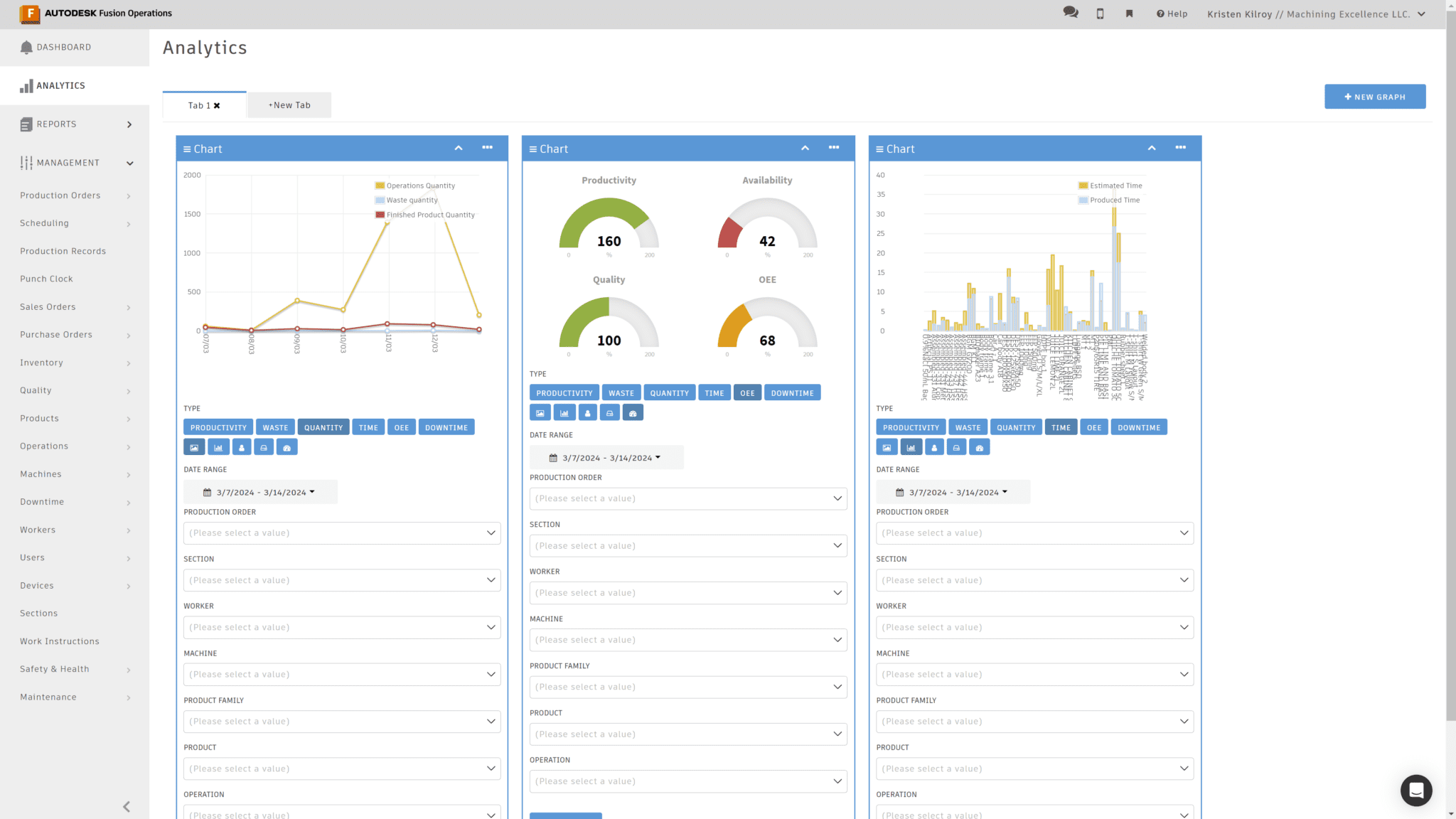Click the Analytics sidebar icon
The height and width of the screenshot is (819, 1456).
pyautogui.click(x=26, y=85)
